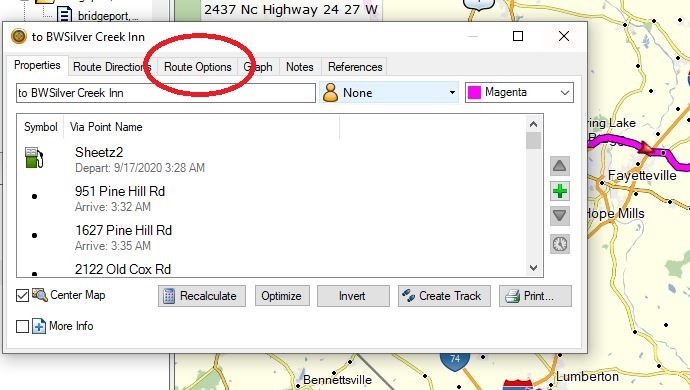Click the Sheetz2 gas pump symbol
The image size is (690, 390).
coord(34,158)
